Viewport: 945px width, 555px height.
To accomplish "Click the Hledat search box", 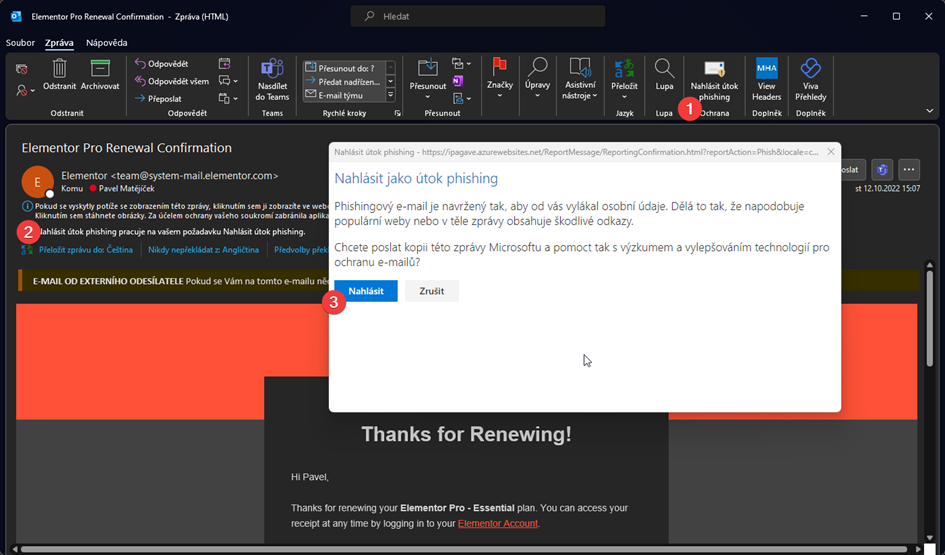I will 478,16.
